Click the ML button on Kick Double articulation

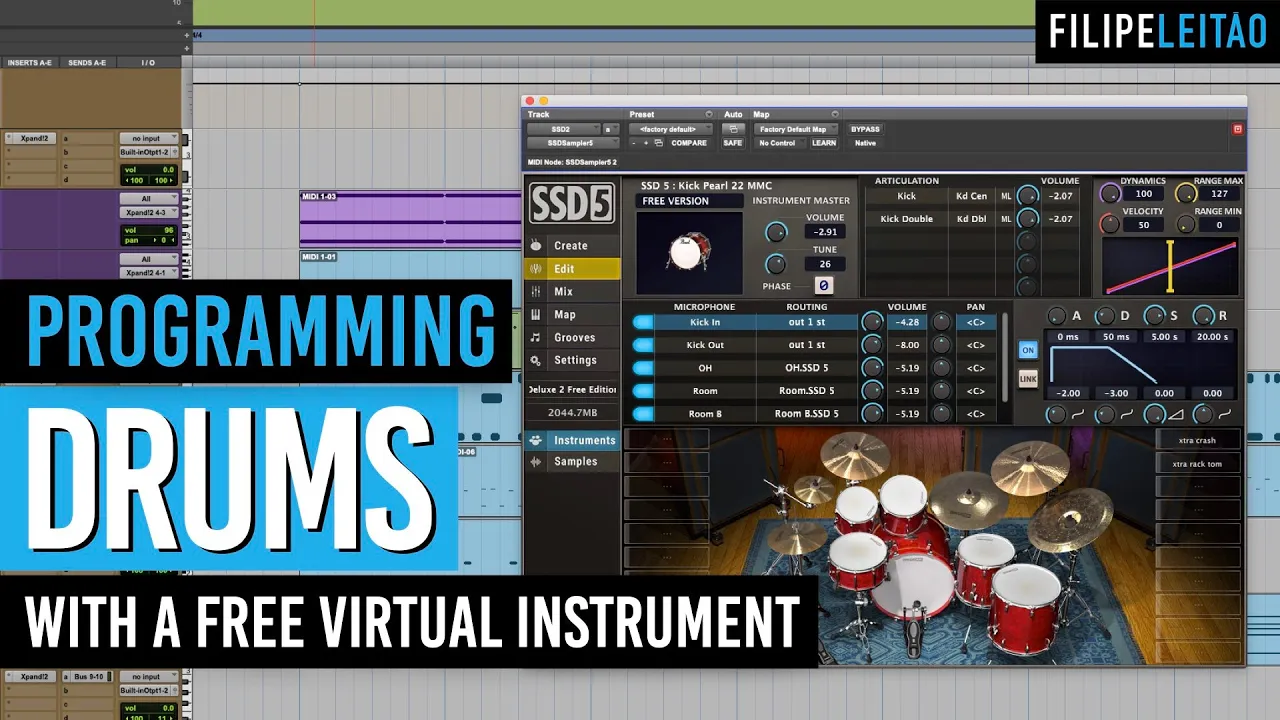[1006, 218]
